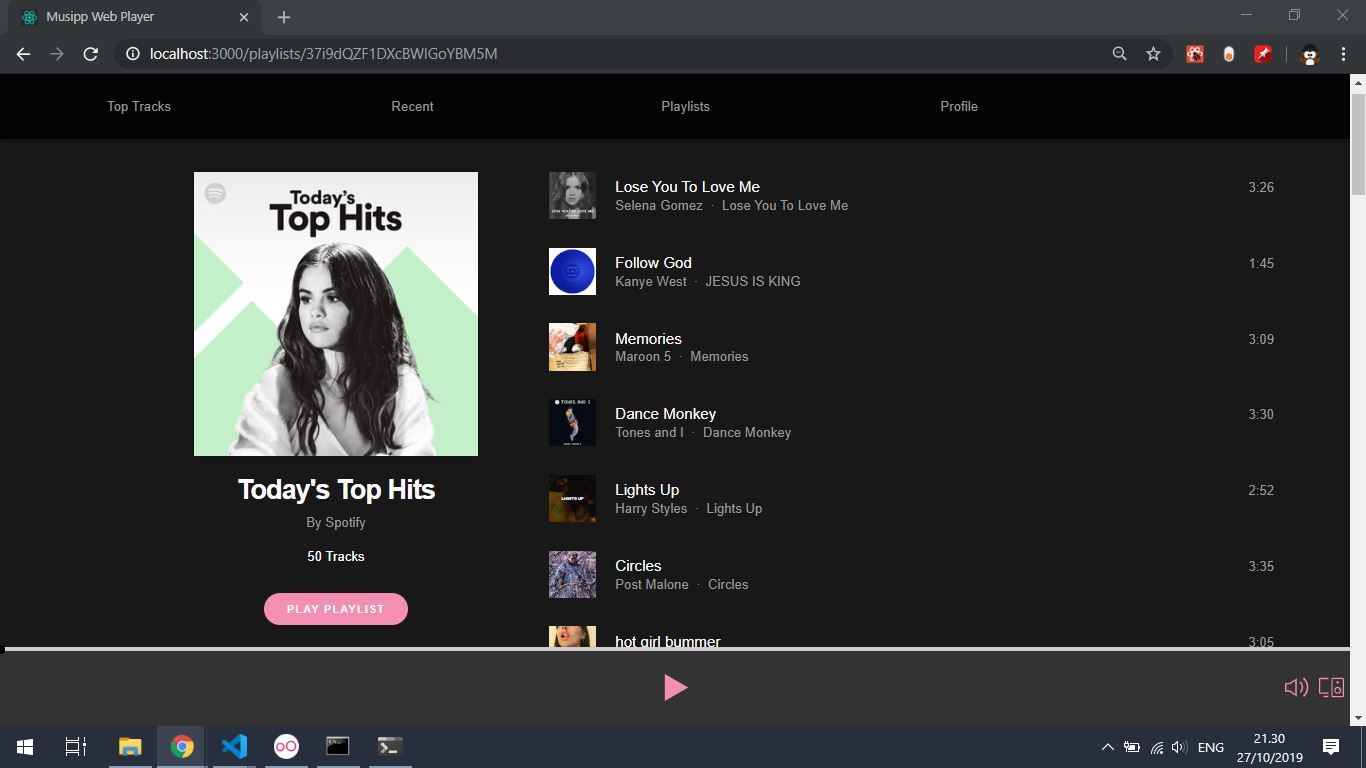
Task: Click the blue JESUS IS KING album art
Action: click(x=572, y=272)
